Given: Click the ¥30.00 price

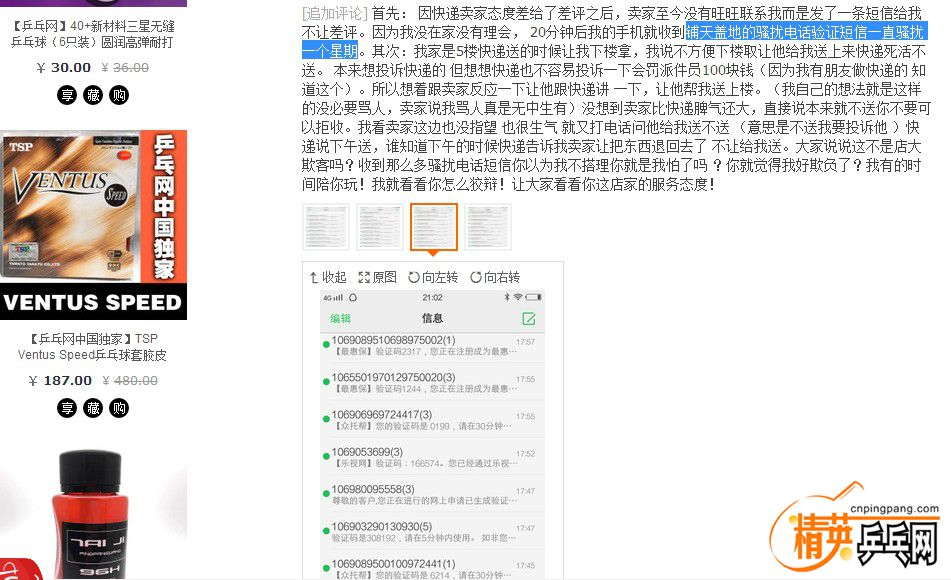Looking at the screenshot, I should point(64,67).
